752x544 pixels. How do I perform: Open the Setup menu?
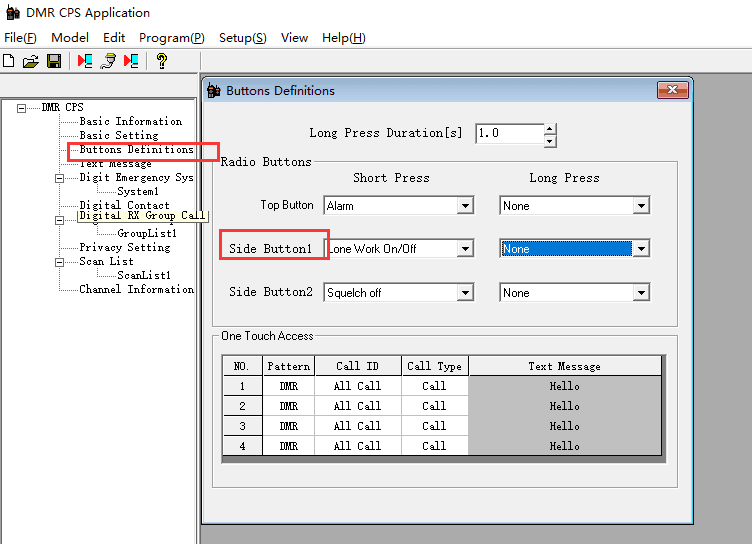(x=242, y=37)
